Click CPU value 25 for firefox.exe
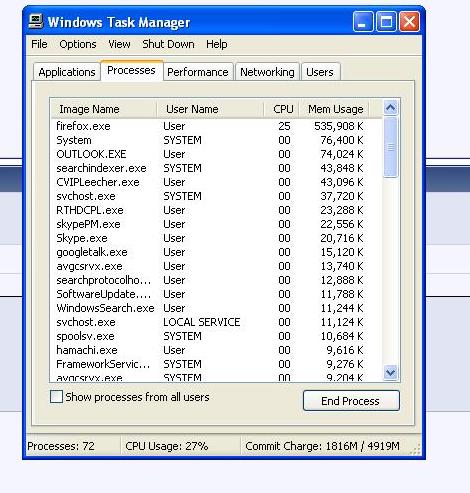 pos(284,126)
